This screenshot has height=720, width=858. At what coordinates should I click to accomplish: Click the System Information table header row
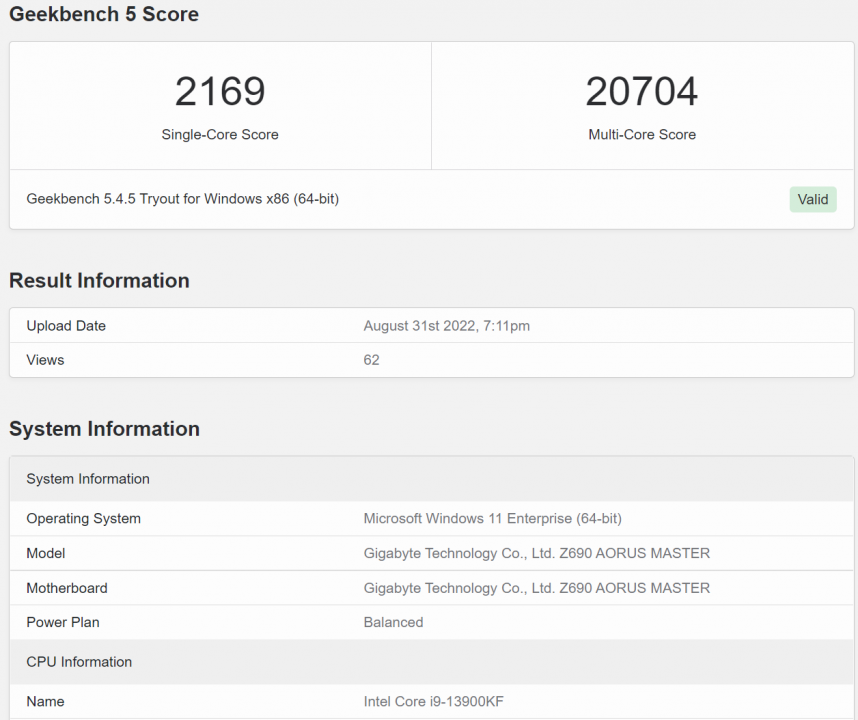(88, 479)
